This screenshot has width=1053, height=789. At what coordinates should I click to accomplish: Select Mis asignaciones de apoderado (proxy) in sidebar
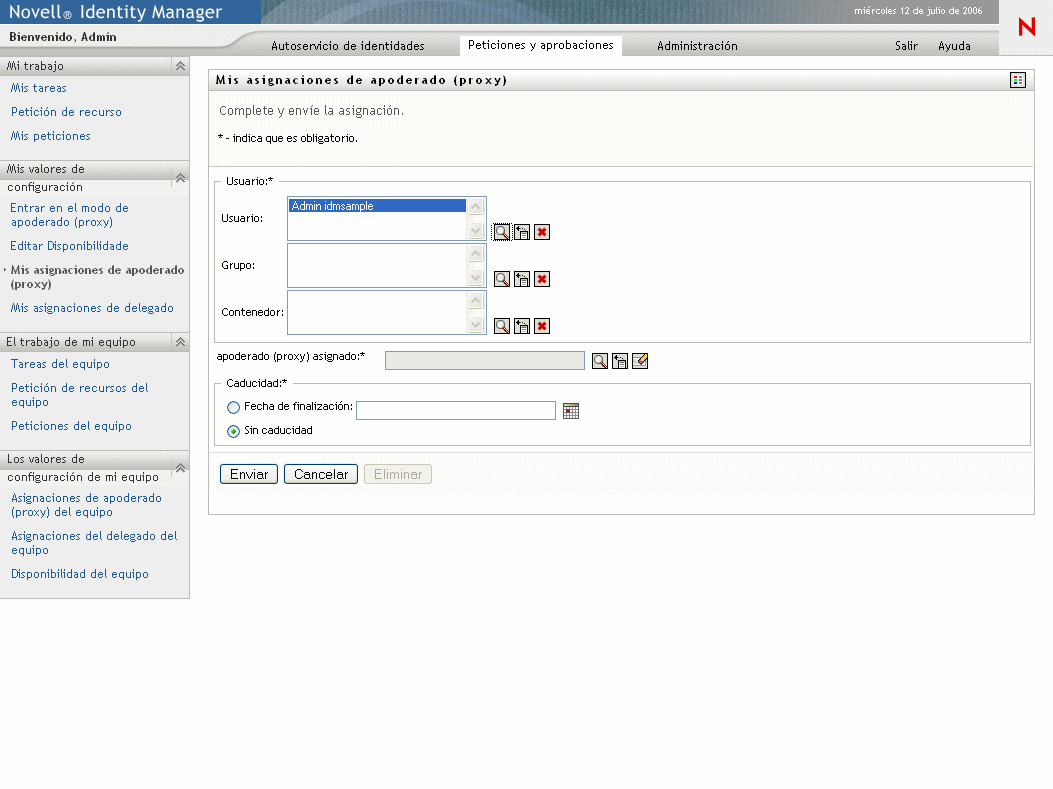pyautogui.click(x=97, y=277)
